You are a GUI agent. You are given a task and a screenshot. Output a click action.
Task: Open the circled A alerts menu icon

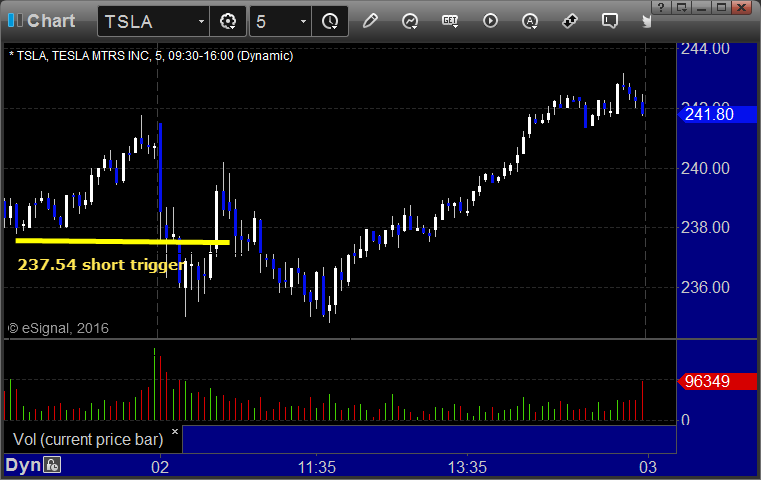click(530, 21)
